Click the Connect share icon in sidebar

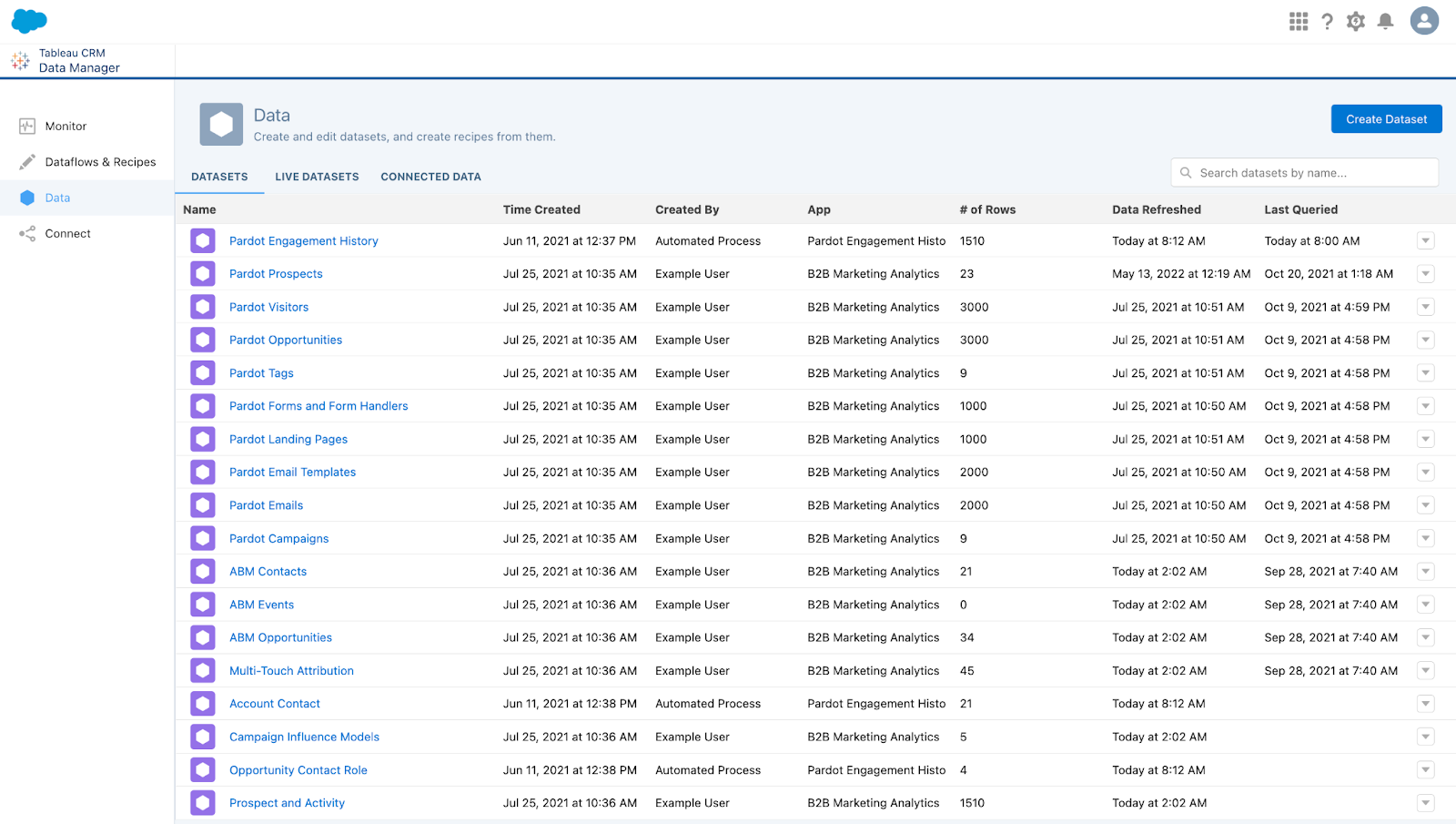pos(27,234)
